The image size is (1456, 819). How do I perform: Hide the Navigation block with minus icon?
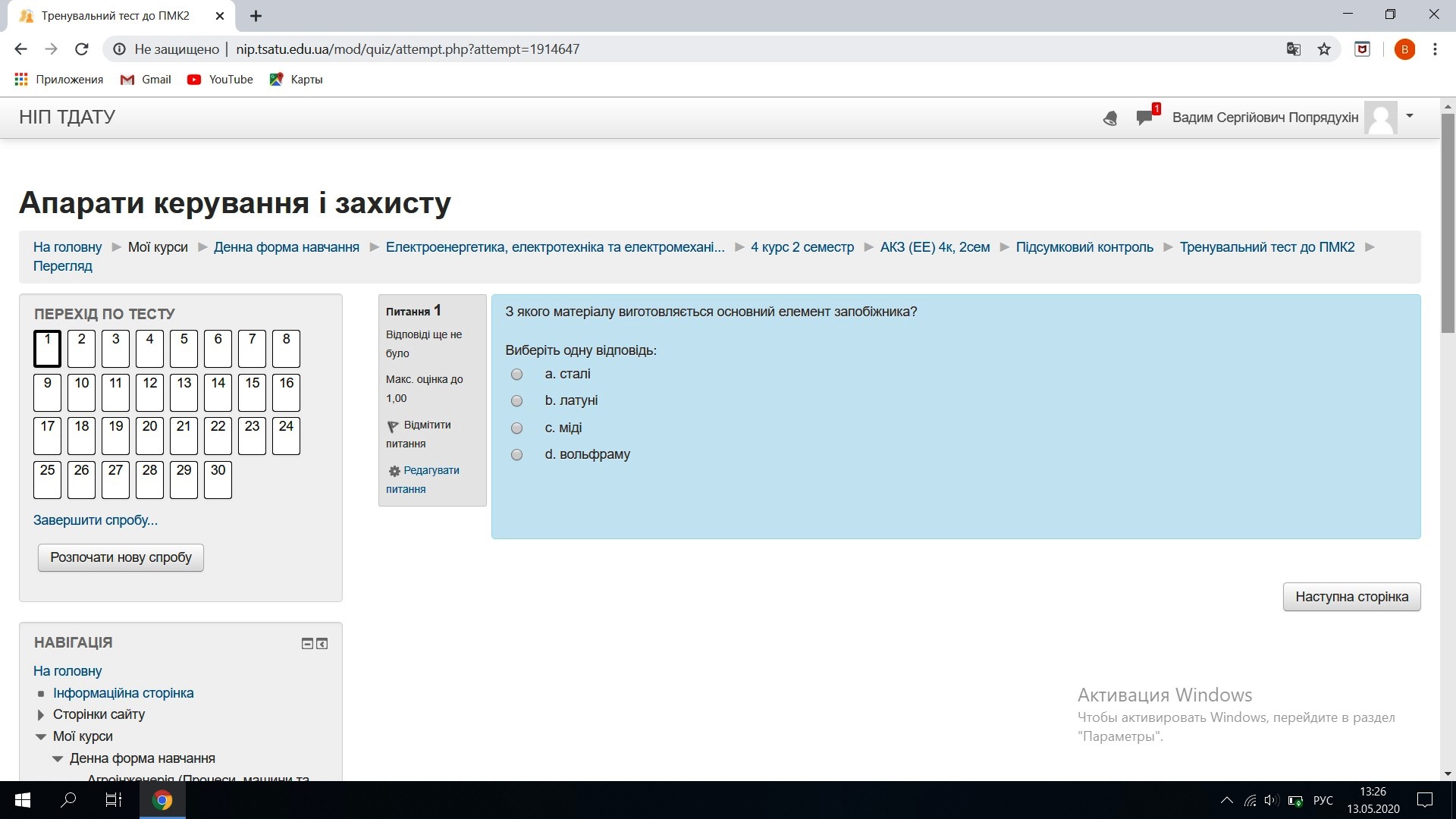click(x=307, y=644)
